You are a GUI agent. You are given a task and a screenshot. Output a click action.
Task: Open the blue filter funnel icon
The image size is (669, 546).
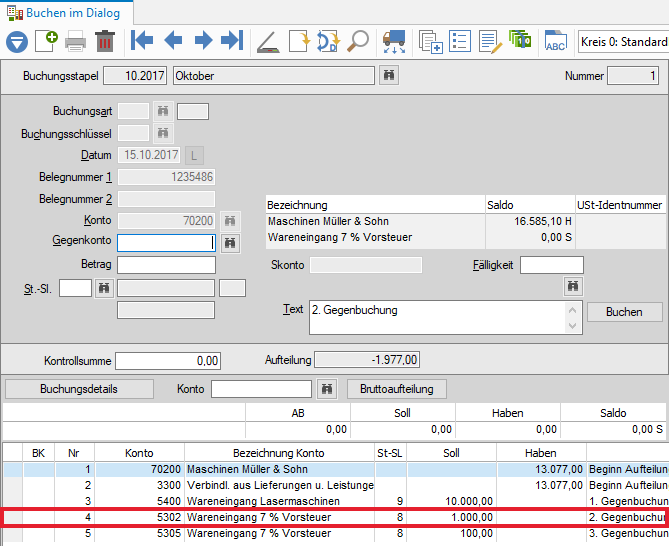pos(17,42)
